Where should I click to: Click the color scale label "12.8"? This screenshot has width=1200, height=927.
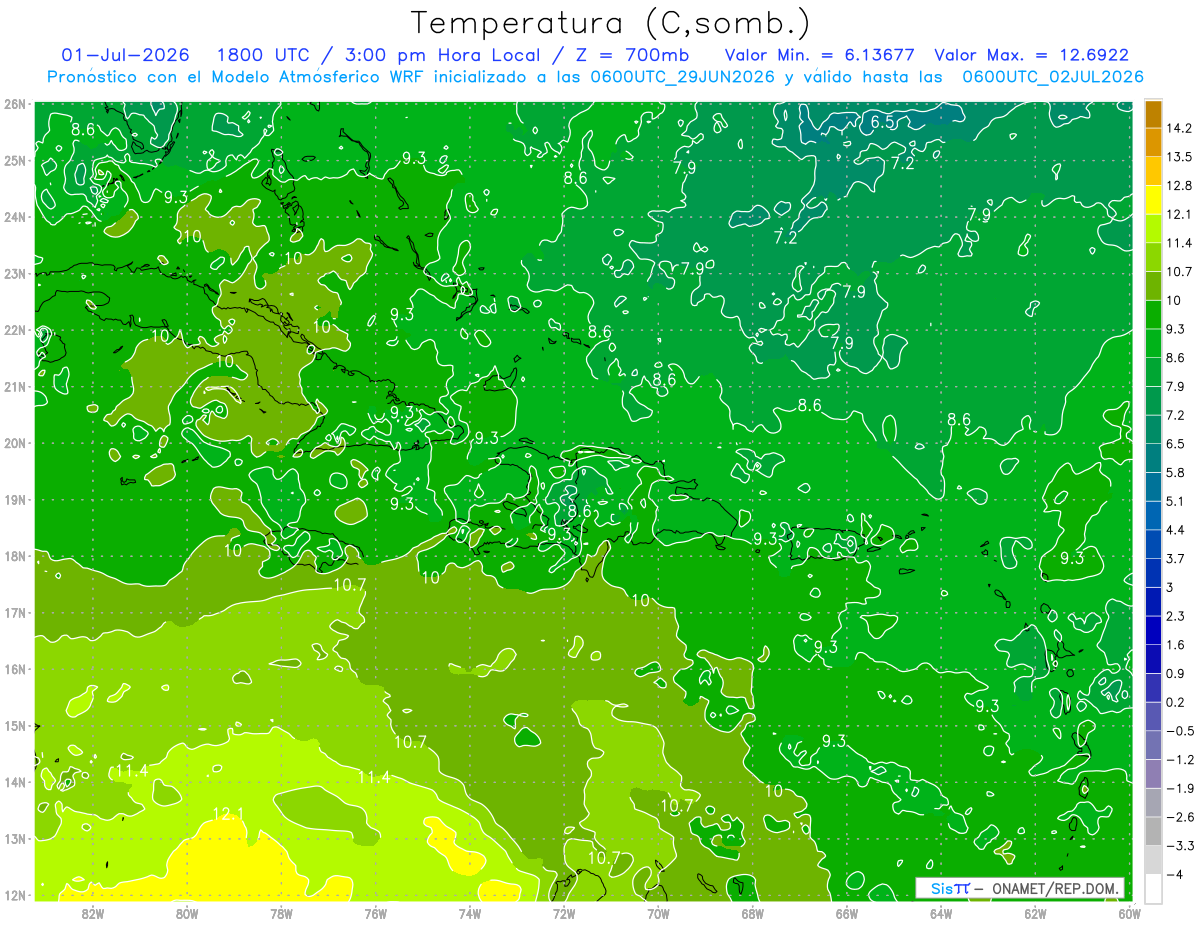pyautogui.click(x=1178, y=185)
